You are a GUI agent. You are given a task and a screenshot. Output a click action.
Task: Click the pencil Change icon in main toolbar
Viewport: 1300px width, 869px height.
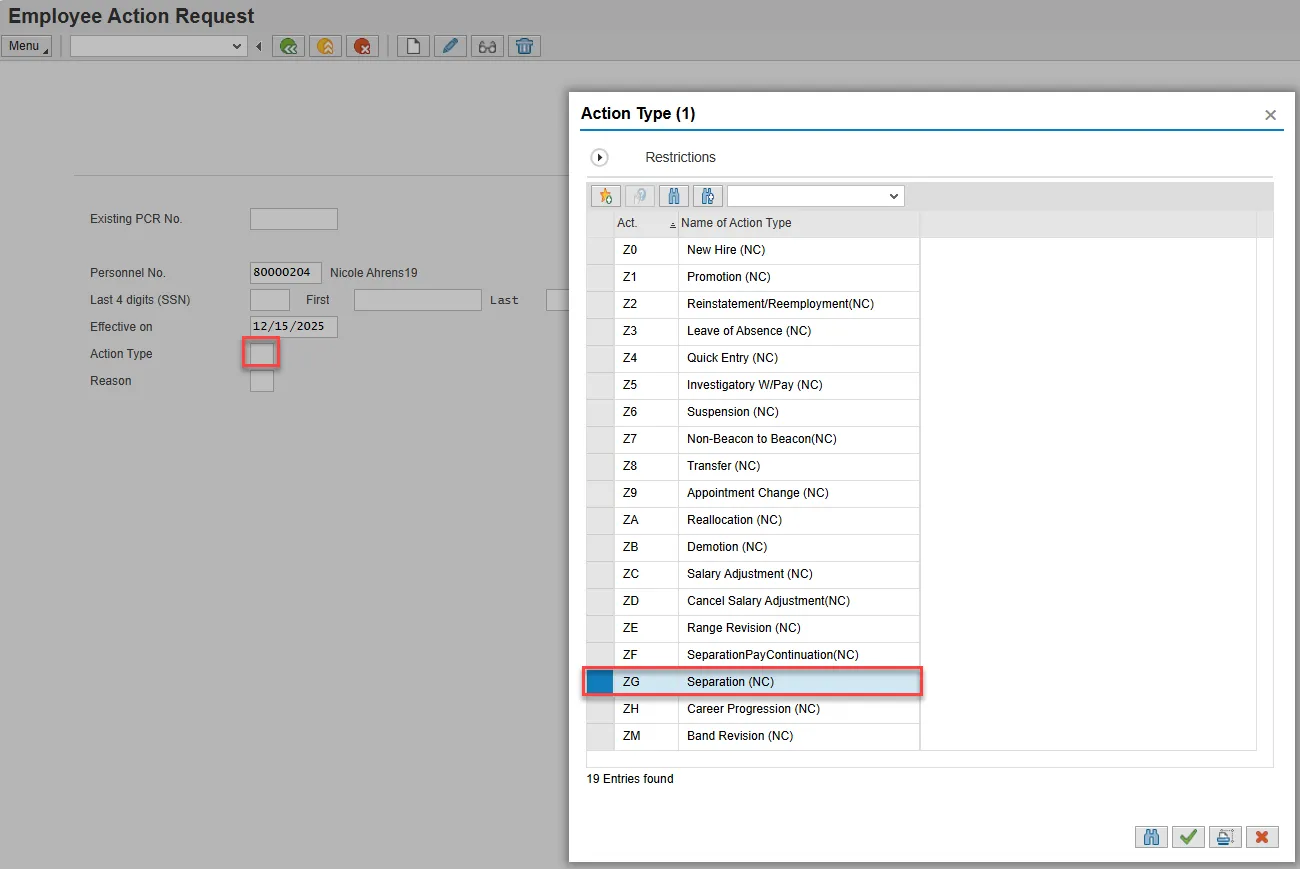[x=450, y=46]
